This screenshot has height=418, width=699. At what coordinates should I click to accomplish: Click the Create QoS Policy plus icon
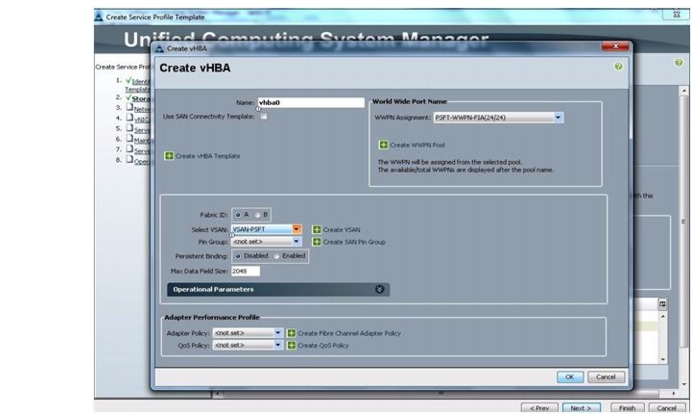[291, 345]
